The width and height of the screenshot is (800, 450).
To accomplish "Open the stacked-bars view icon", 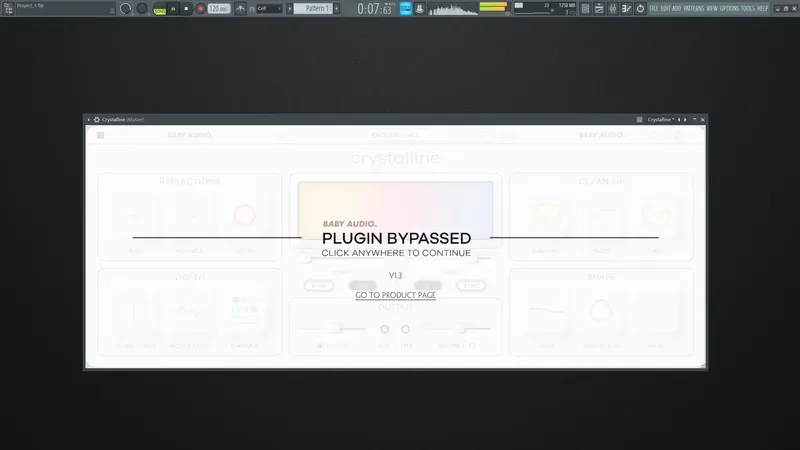I will click(585, 9).
